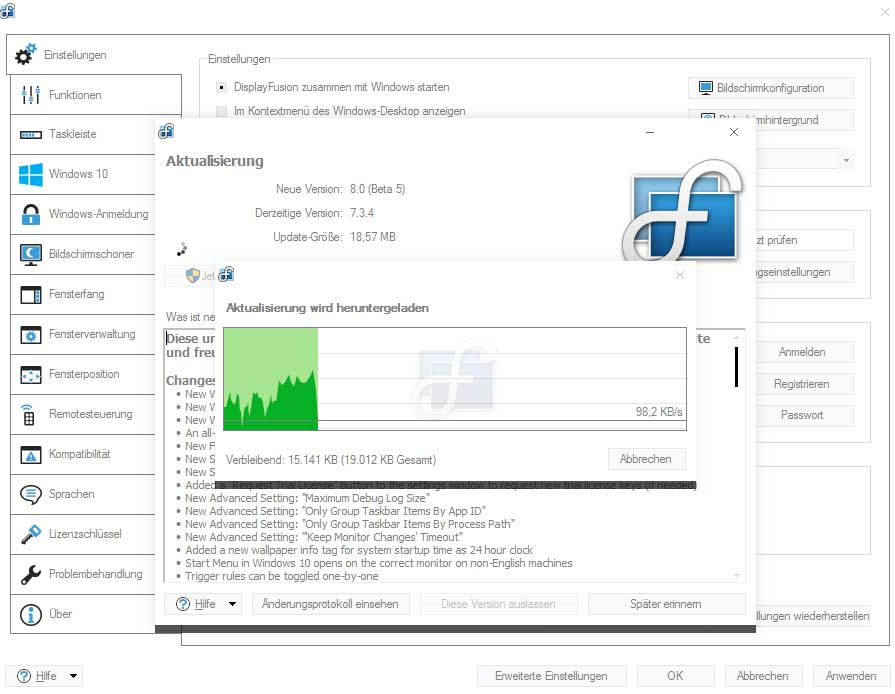This screenshot has width=895, height=694.
Task: Click changelog vertical scrollbar thumb
Action: point(736,366)
